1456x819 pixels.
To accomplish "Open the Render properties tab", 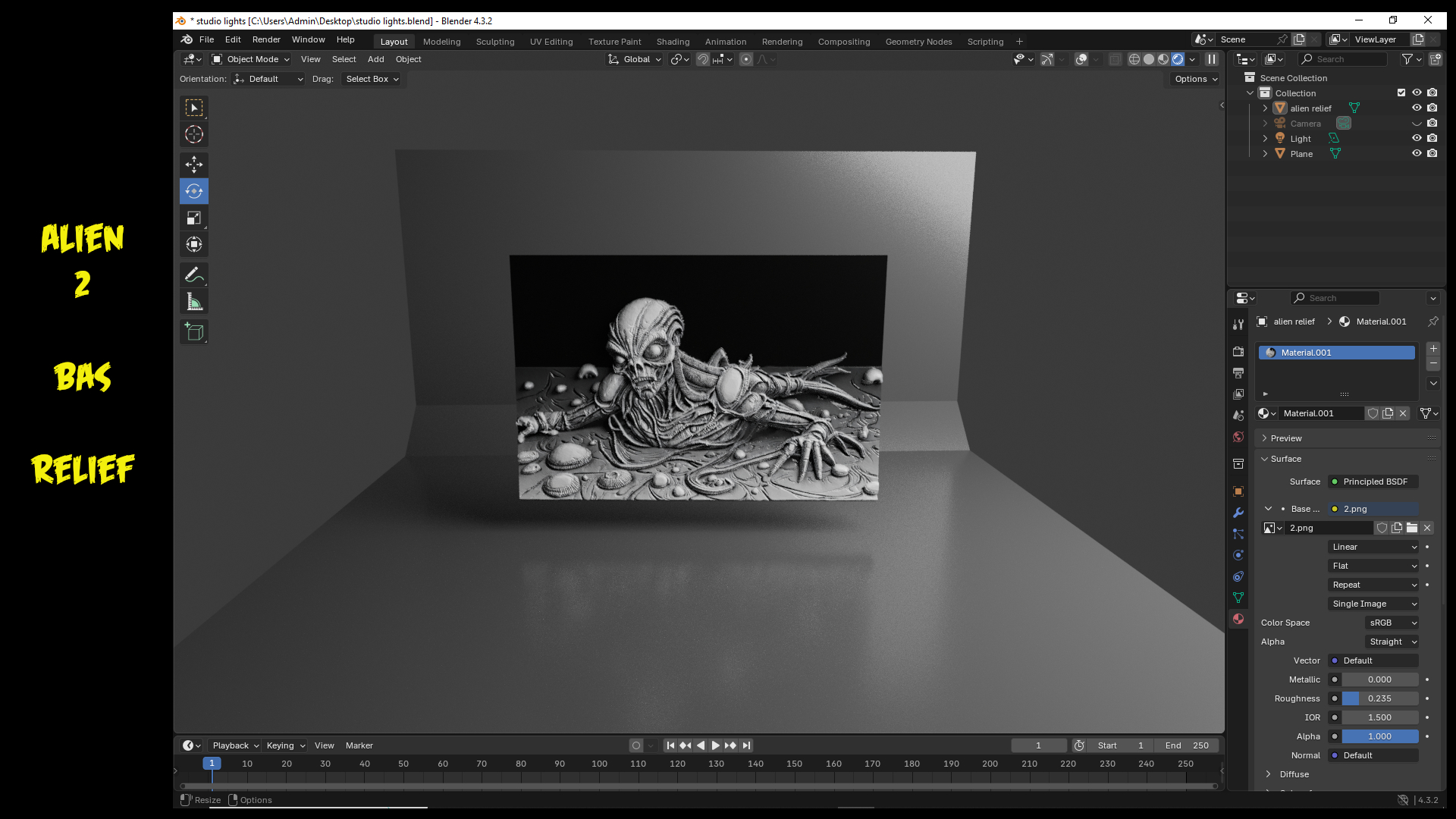I will (x=1238, y=352).
